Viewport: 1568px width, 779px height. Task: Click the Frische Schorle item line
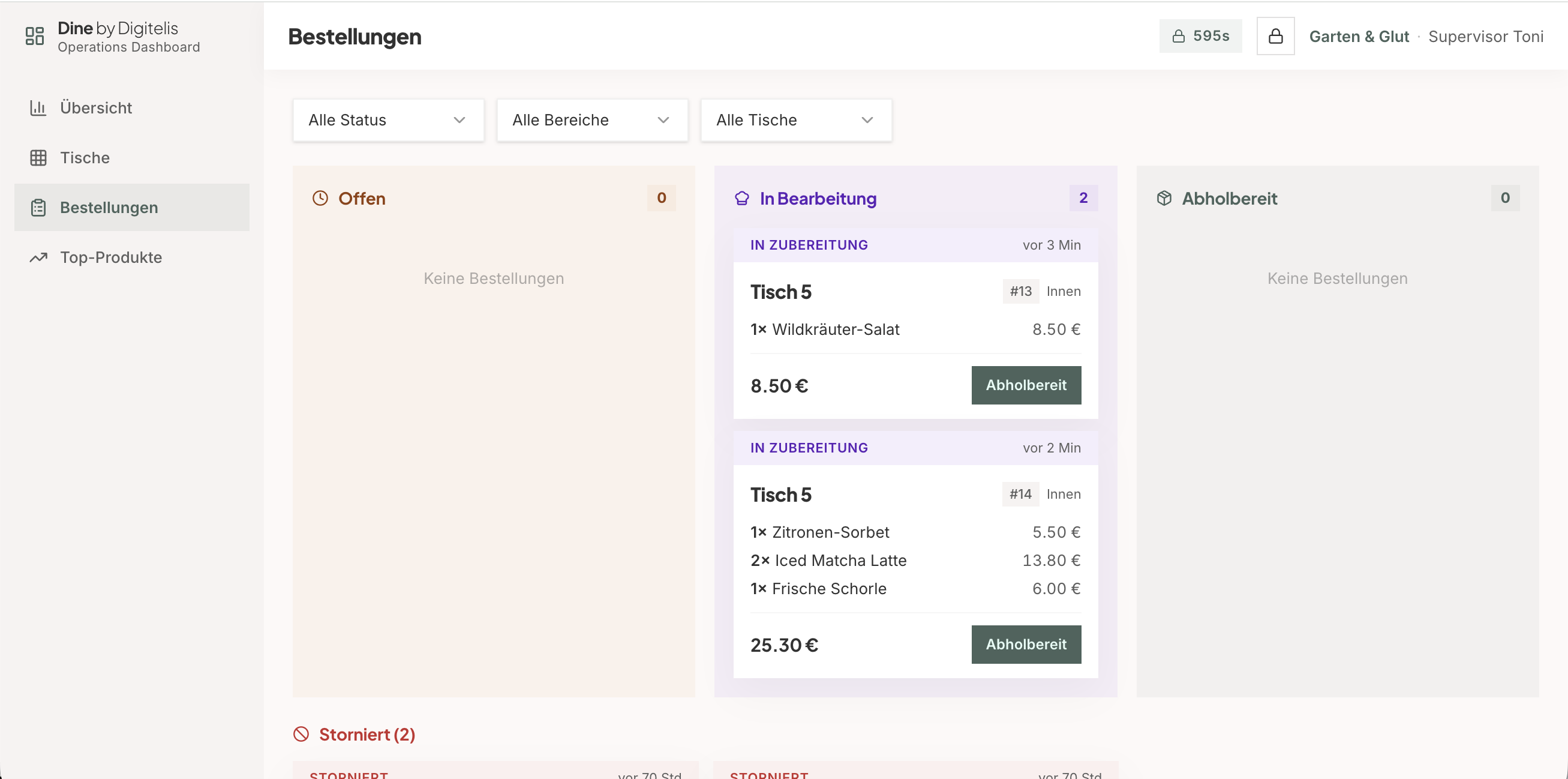click(x=915, y=589)
